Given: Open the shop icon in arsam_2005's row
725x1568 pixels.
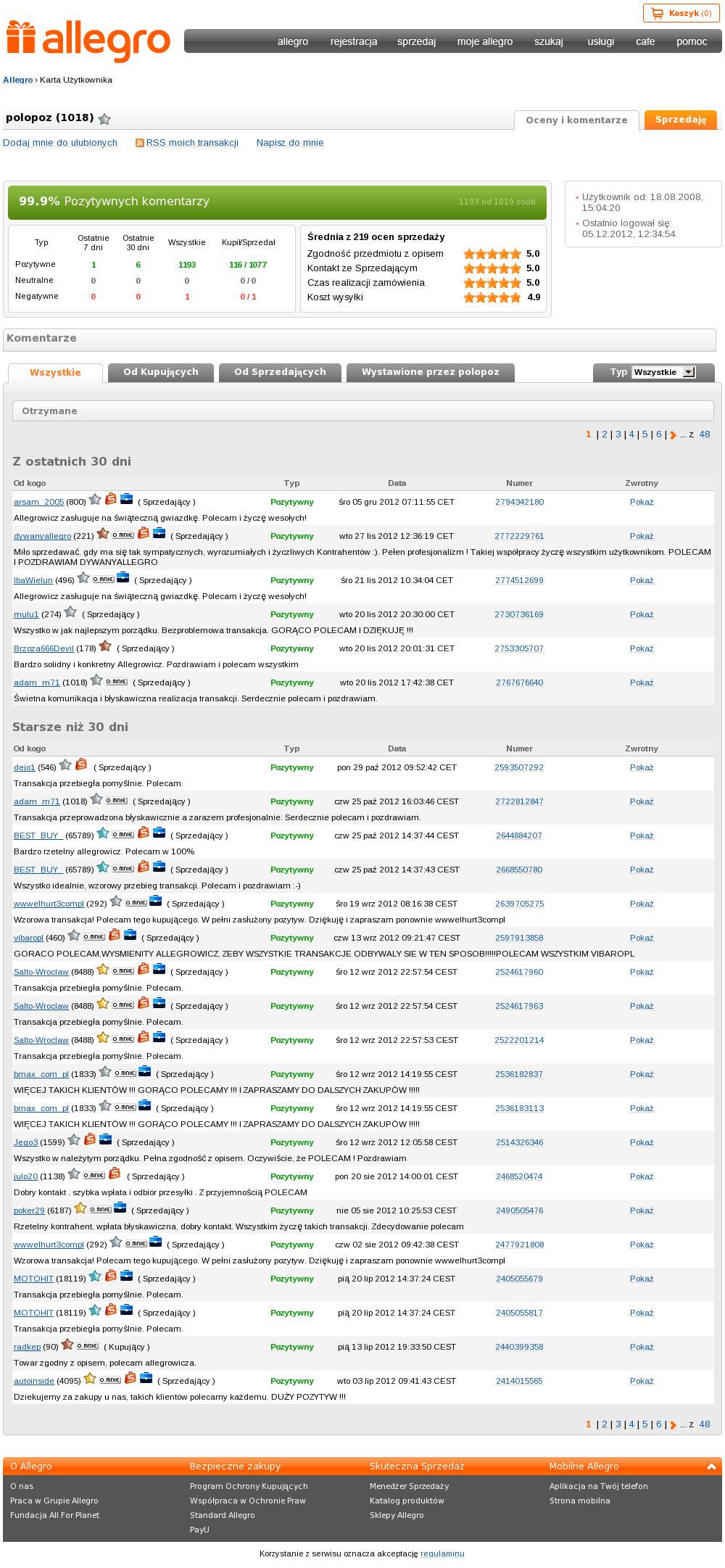Looking at the screenshot, I should (111, 499).
